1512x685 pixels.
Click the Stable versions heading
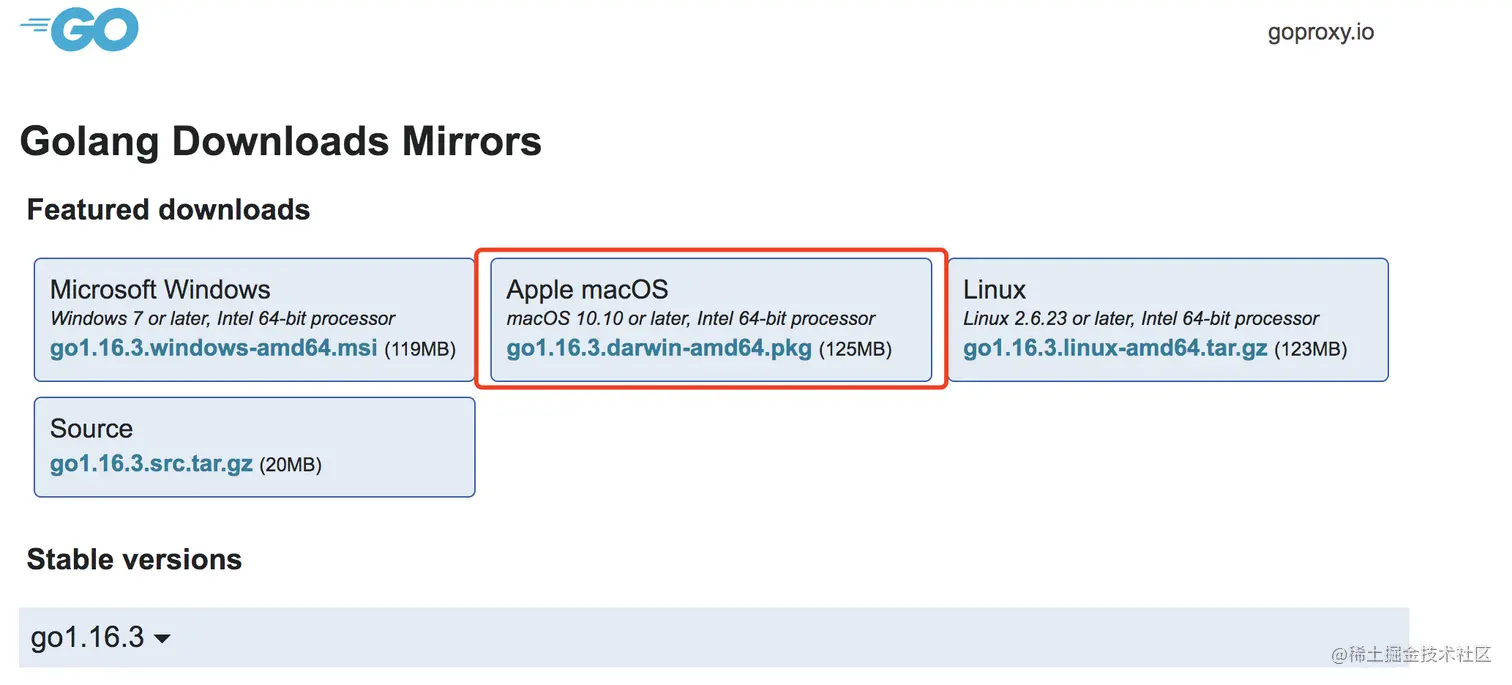[x=134, y=559]
